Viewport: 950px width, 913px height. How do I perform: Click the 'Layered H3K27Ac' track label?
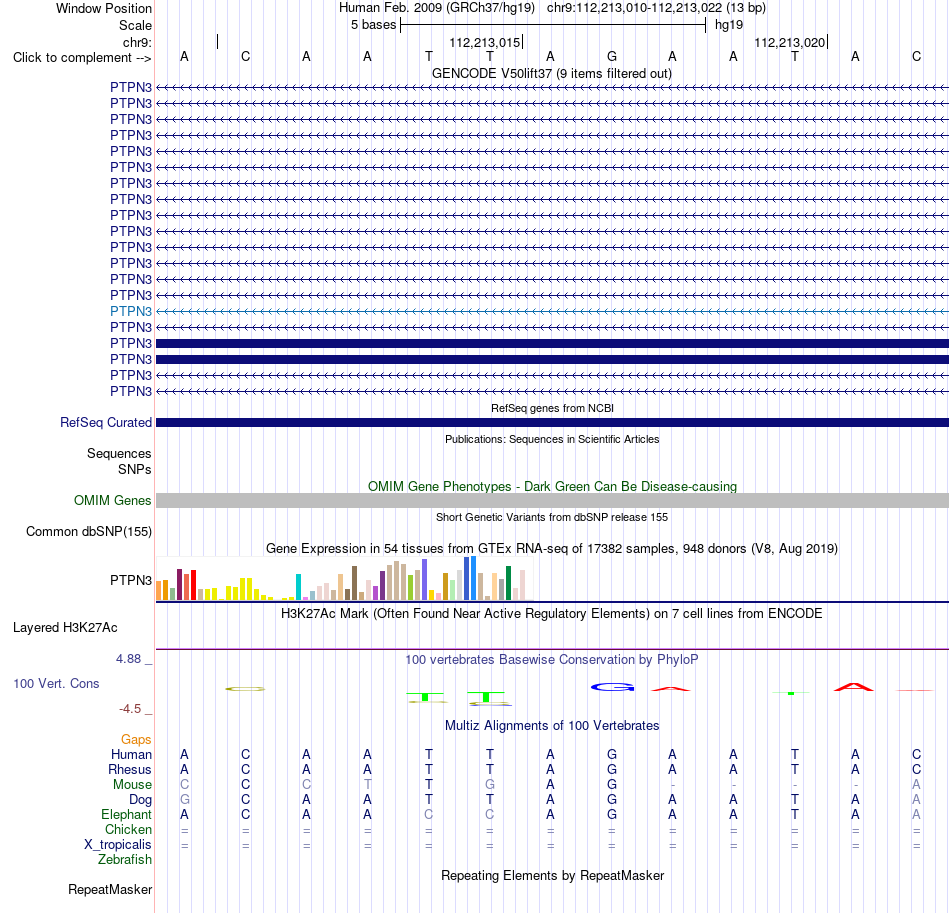[x=65, y=628]
